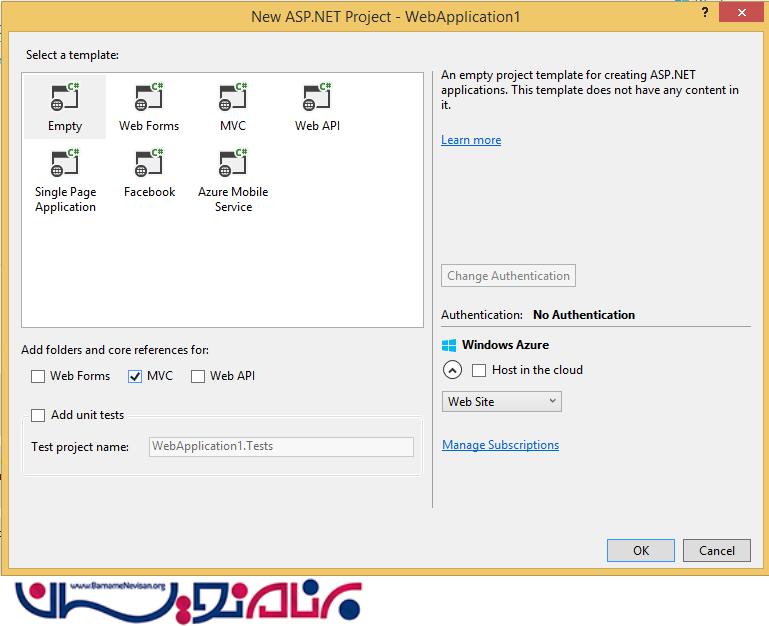Pick the MVC template icon
Viewport: 769px width, 626px height.
pos(233,98)
